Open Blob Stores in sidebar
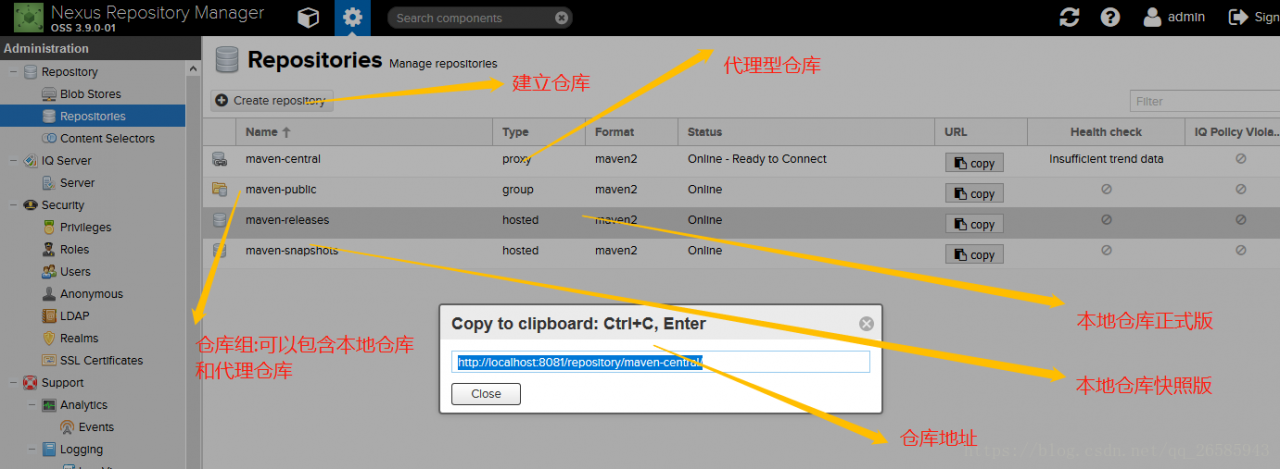Screen dimensions: 1280x469 pyautogui.click(x=90, y=94)
